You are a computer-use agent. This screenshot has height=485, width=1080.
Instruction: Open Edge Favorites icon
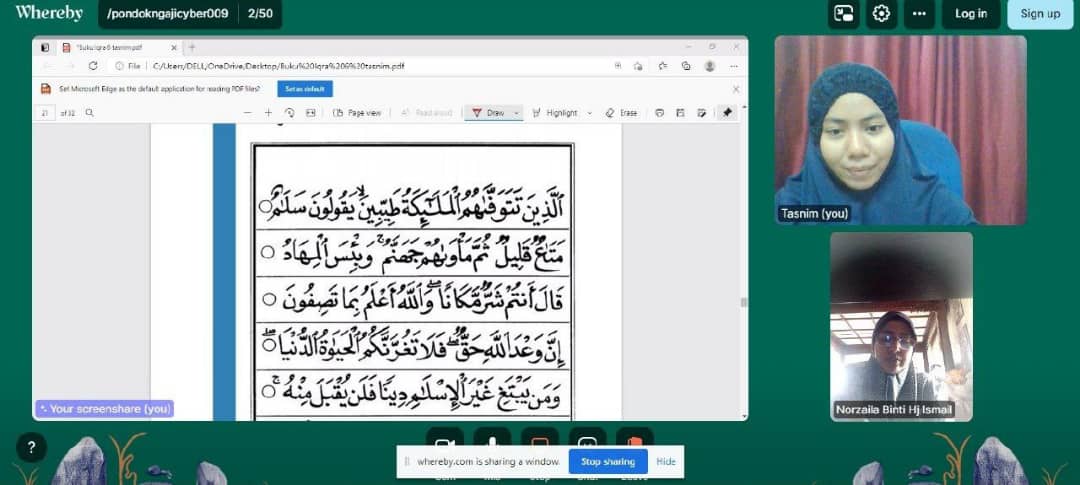click(x=663, y=66)
